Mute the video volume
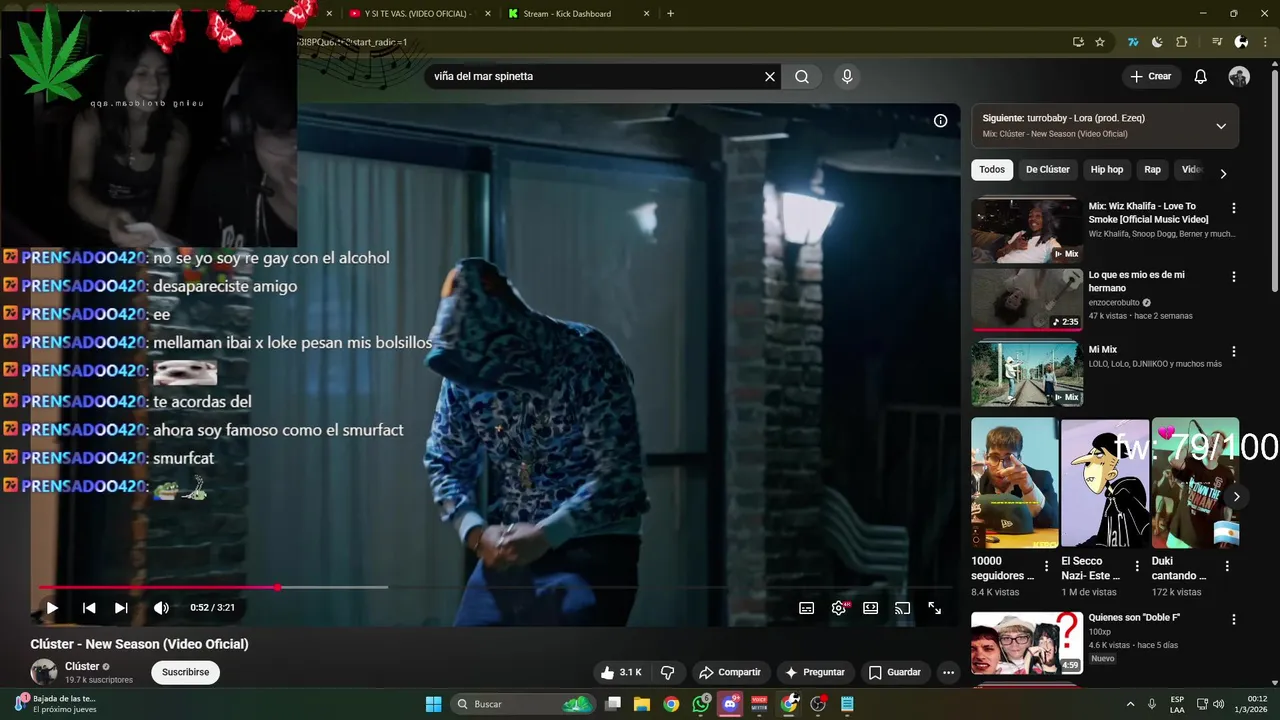The width and height of the screenshot is (1280, 720). coord(161,607)
